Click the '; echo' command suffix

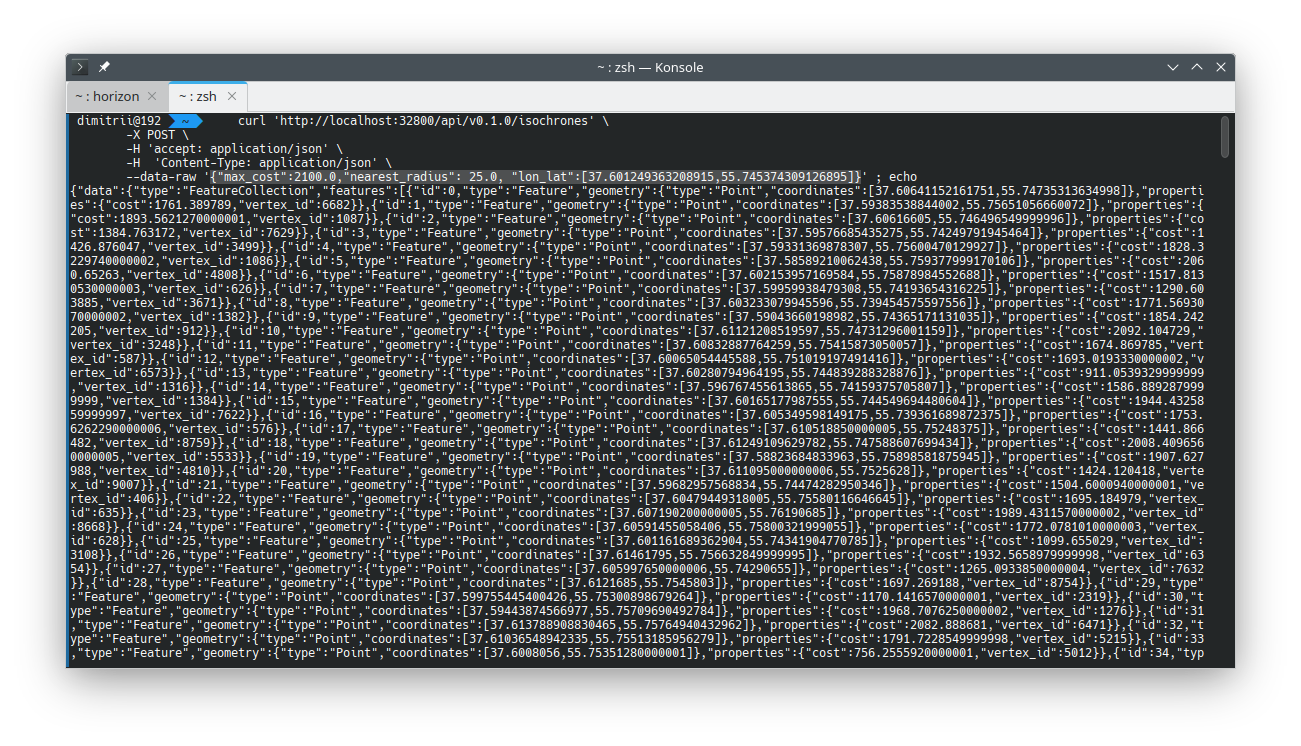point(896,176)
